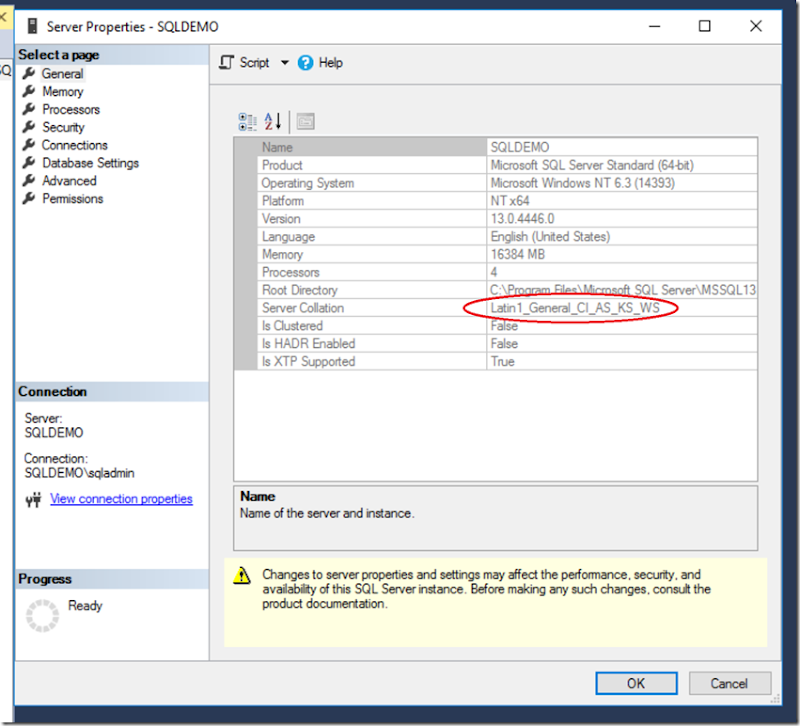Go to the Connections page
The height and width of the screenshot is (726, 800).
(74, 145)
